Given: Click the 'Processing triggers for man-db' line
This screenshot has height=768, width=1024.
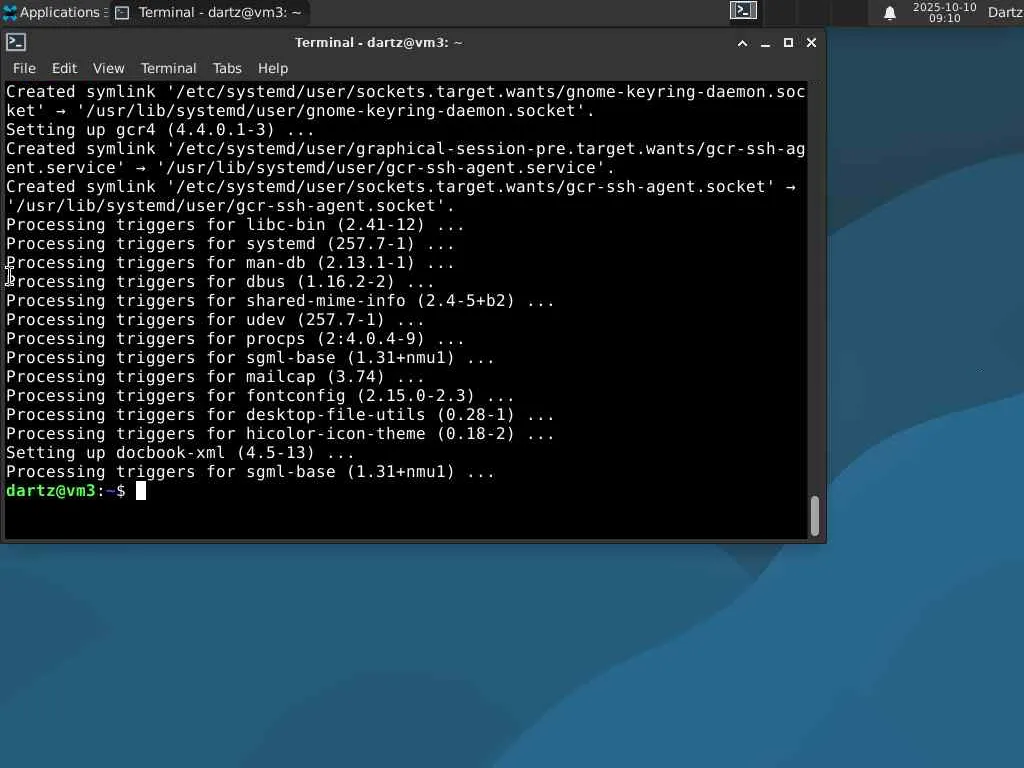Looking at the screenshot, I should click(230, 263).
